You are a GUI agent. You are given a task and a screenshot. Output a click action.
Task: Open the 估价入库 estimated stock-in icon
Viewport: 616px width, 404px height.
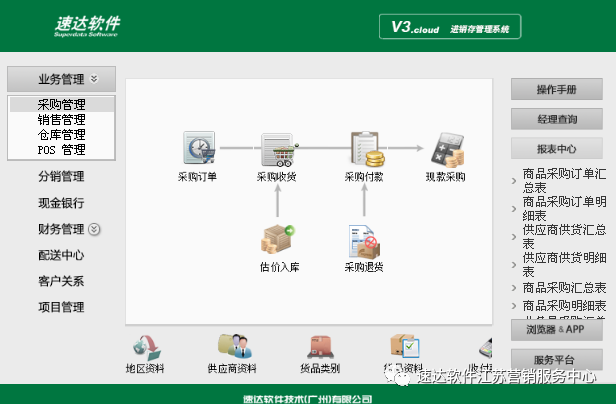click(x=278, y=239)
